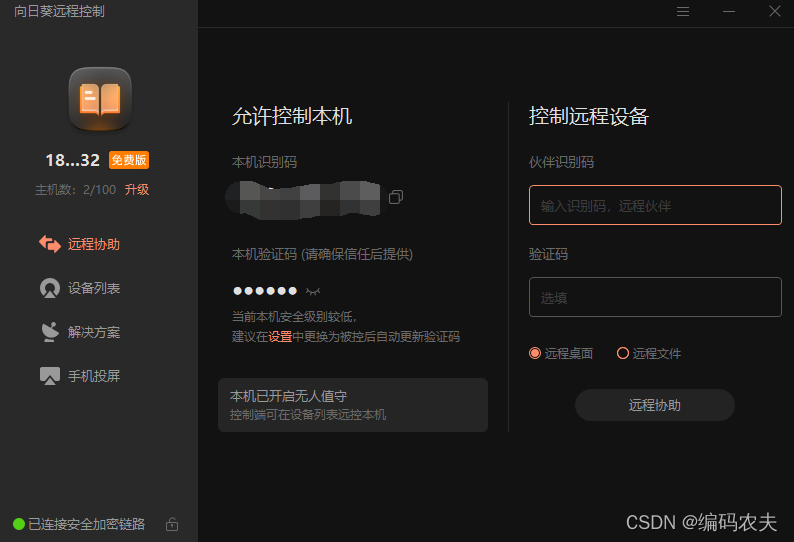Click the 免费版 badge
This screenshot has width=794, height=542.
[x=129, y=160]
